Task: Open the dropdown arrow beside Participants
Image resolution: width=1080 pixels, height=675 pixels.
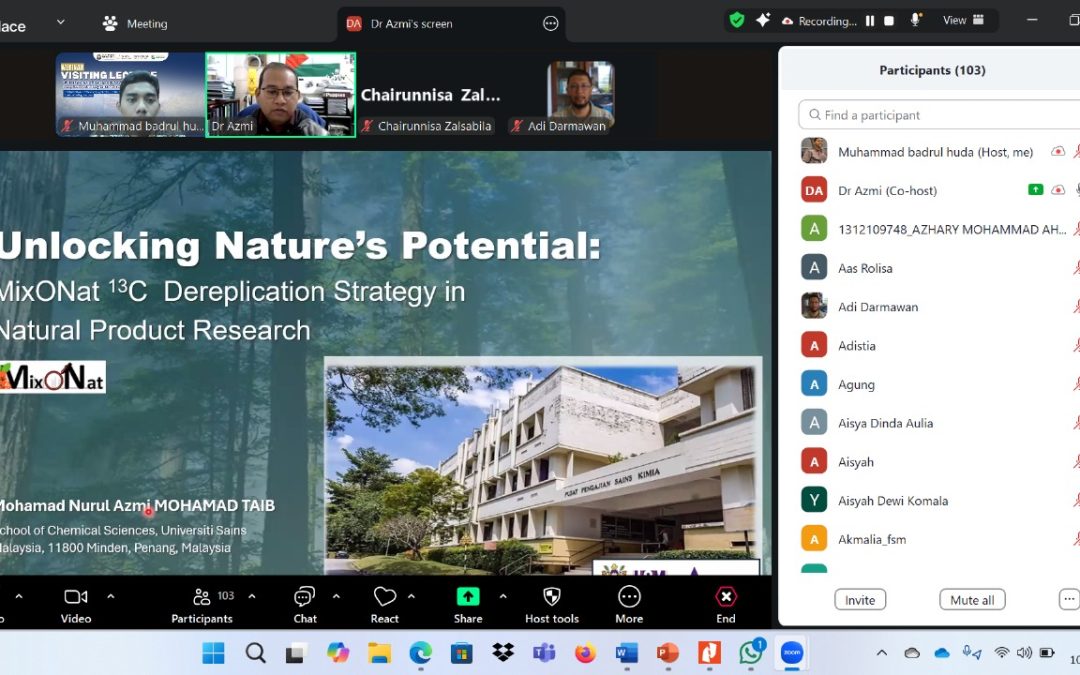Action: pyautogui.click(x=252, y=596)
